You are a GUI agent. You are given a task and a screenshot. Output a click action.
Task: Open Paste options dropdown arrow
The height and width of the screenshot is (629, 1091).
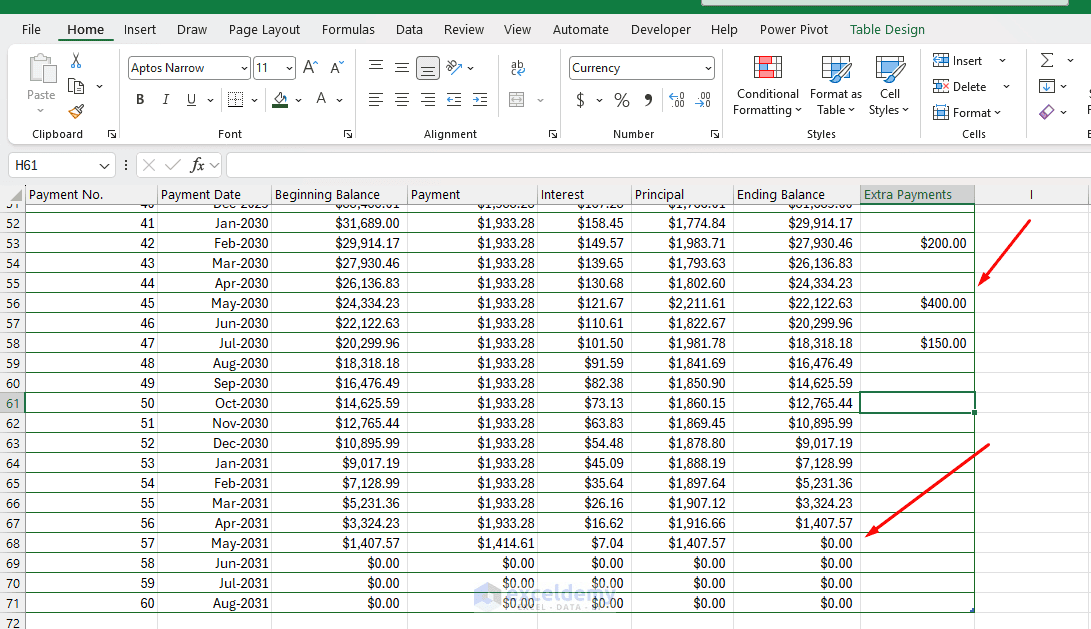[x=40, y=111]
